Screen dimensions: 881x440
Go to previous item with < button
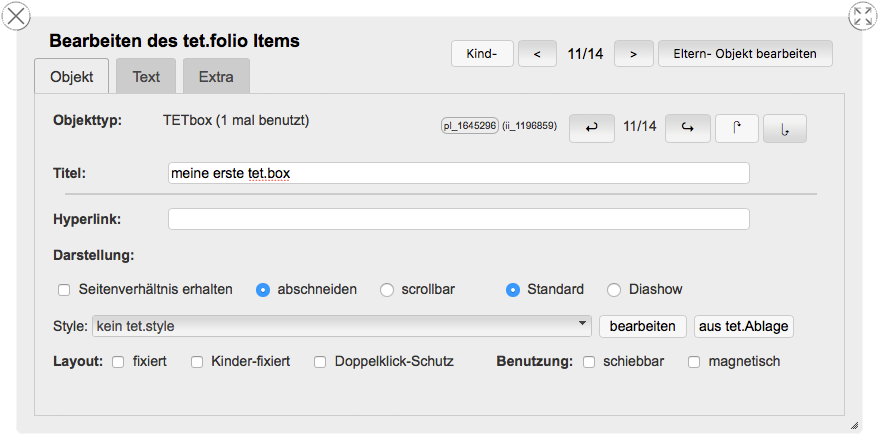click(537, 54)
